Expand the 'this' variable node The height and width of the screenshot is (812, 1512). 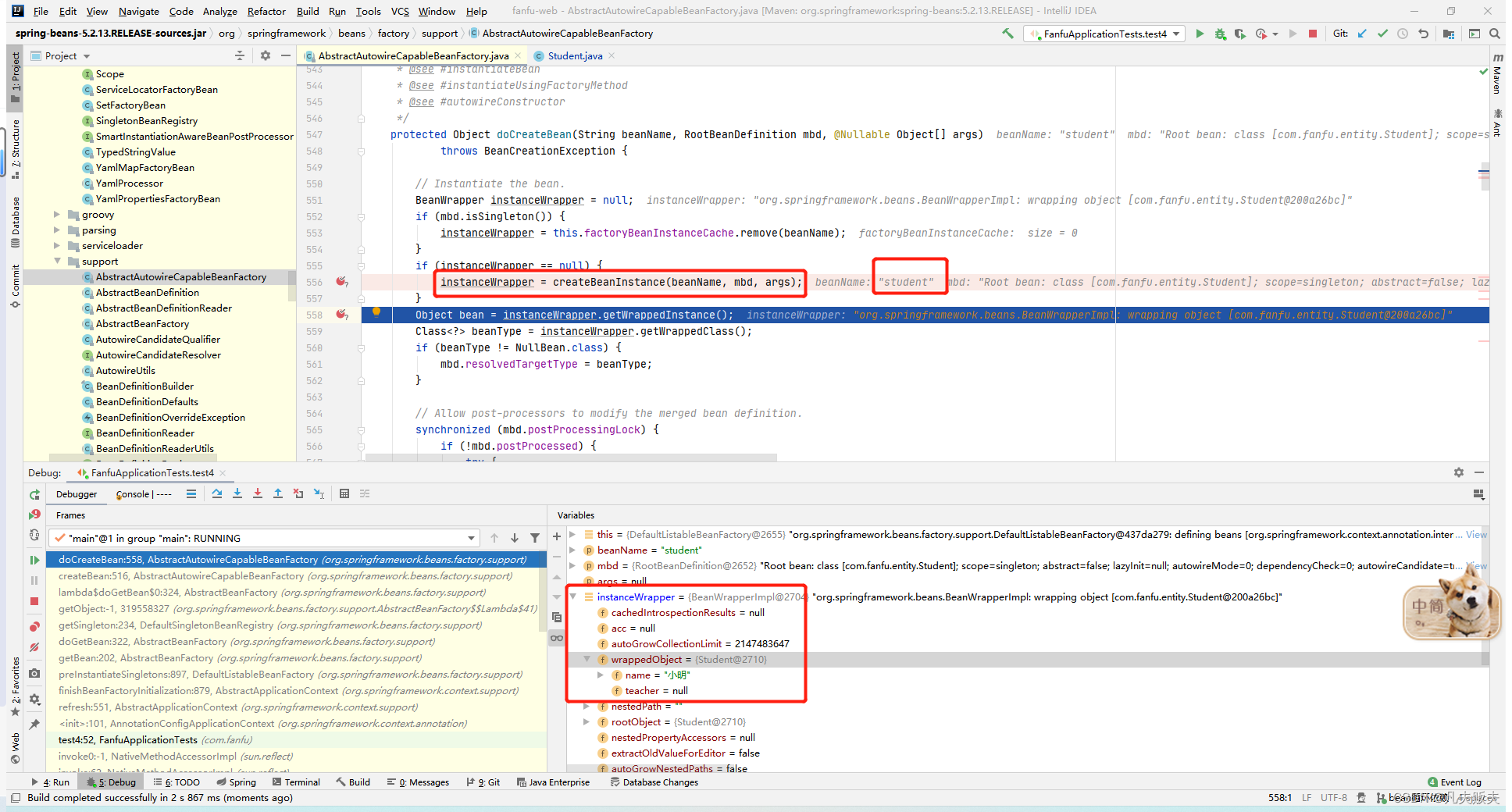tap(572, 534)
